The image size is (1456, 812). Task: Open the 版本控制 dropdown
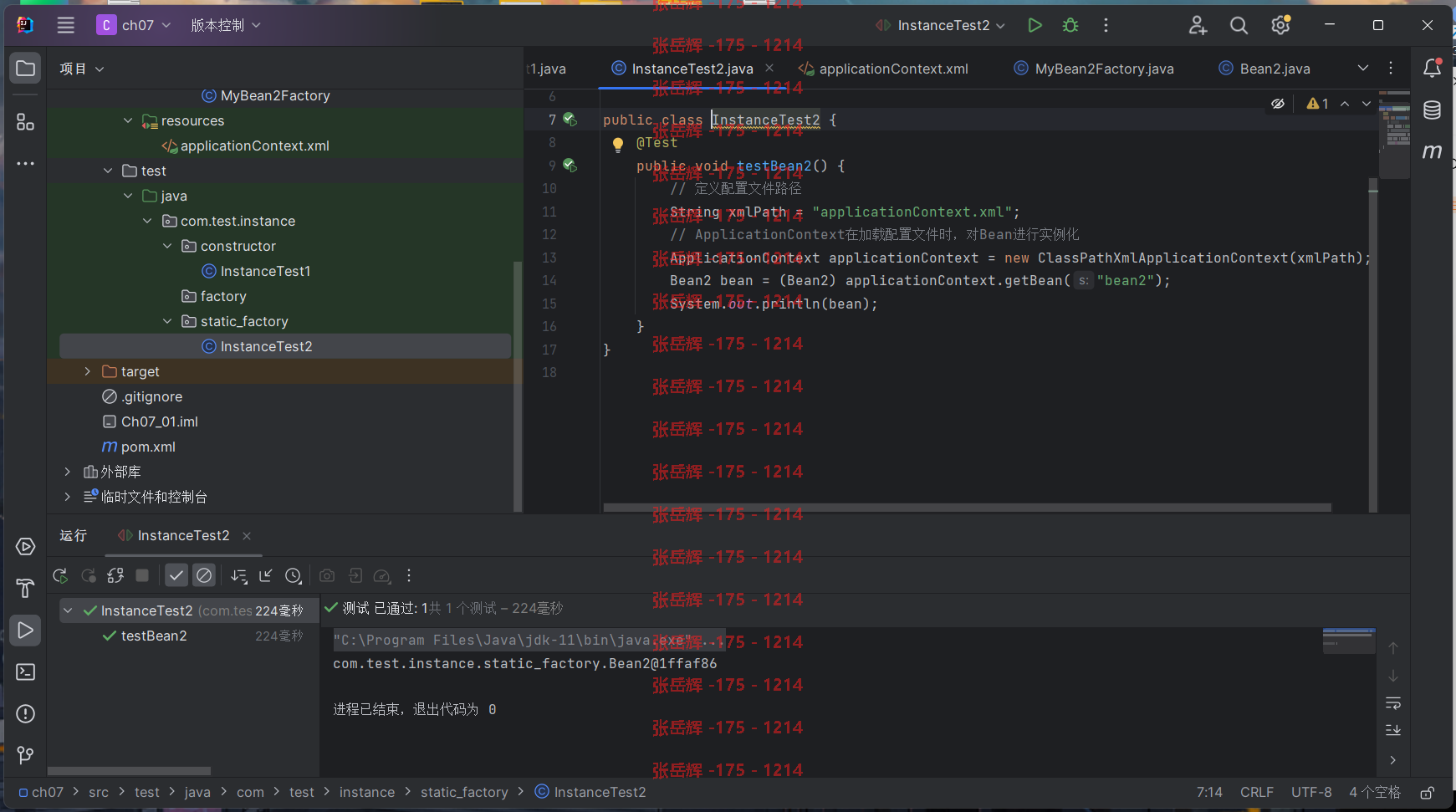[225, 25]
